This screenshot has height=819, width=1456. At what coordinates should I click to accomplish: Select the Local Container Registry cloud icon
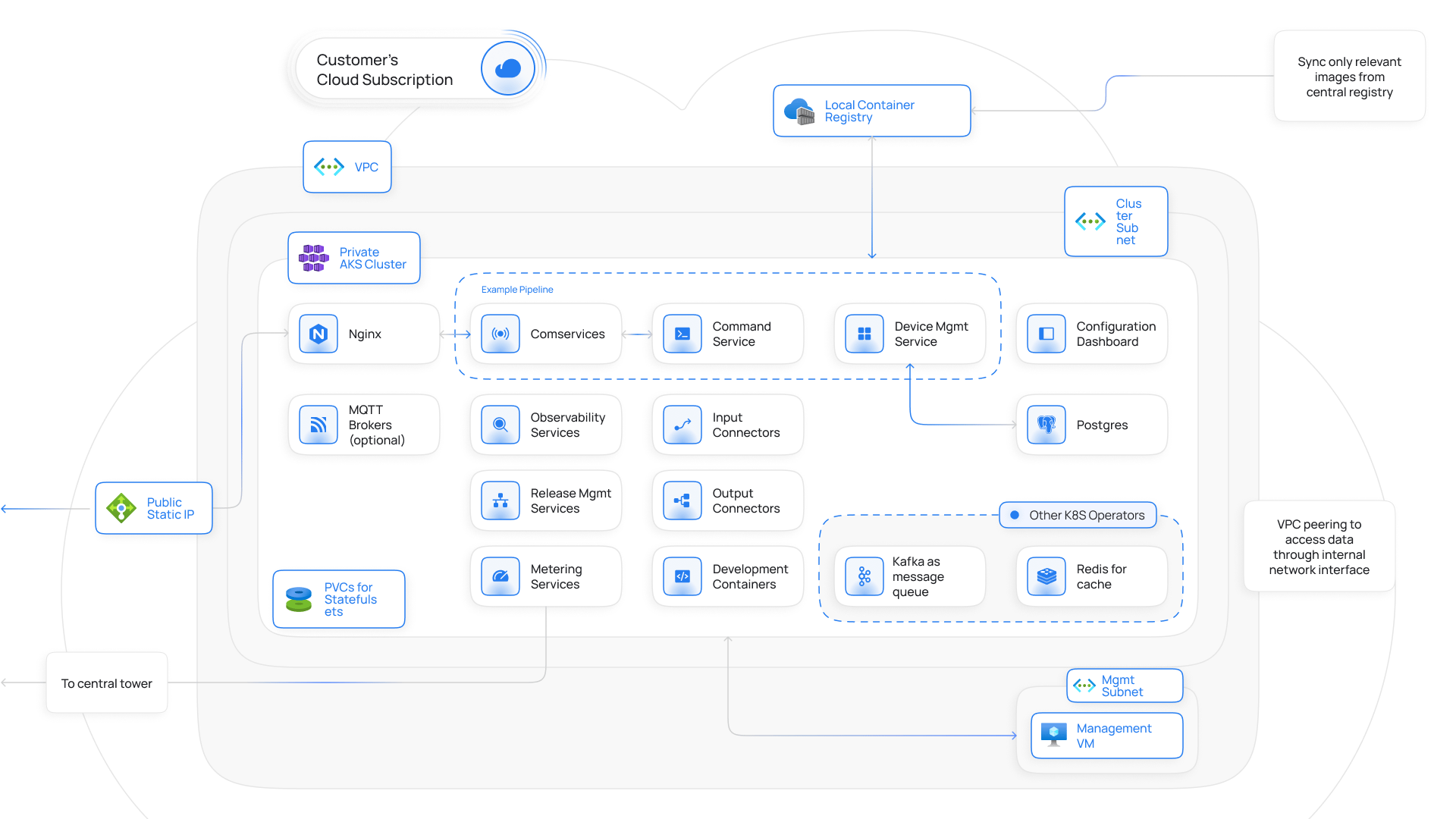(x=799, y=111)
